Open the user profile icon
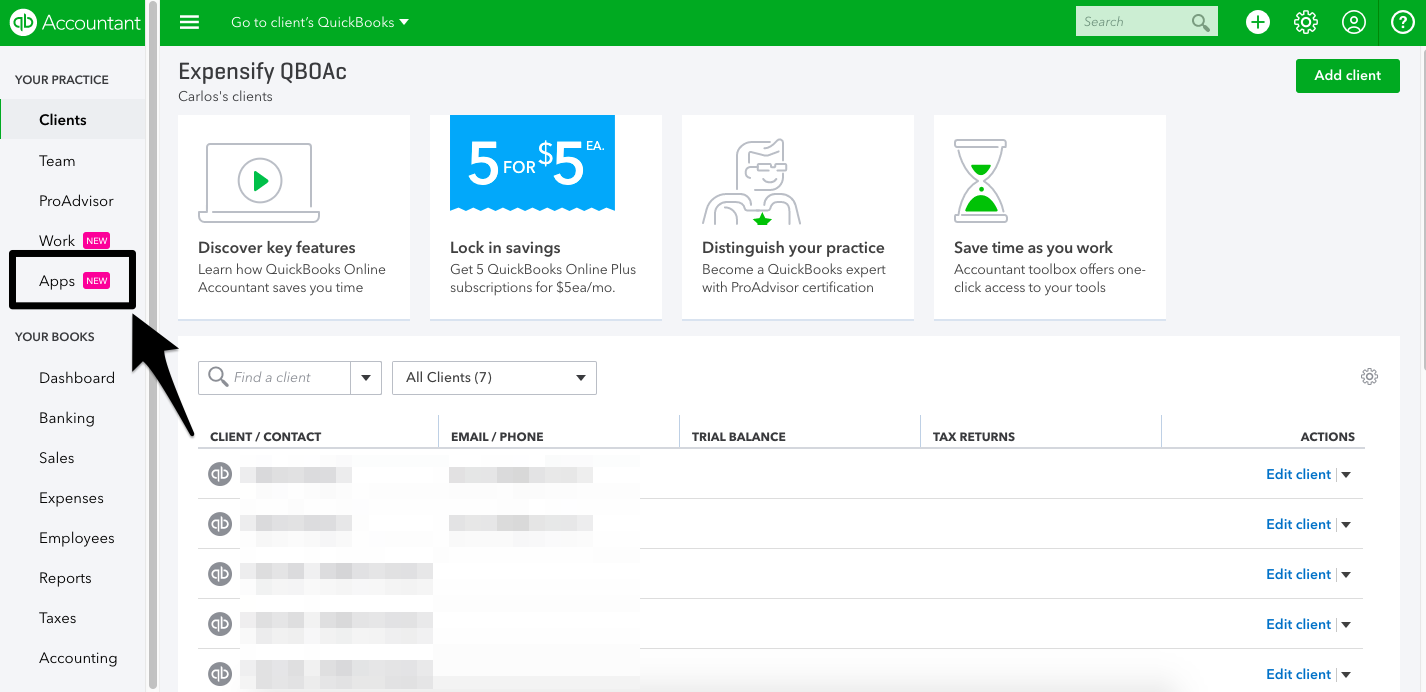The image size is (1426, 692). click(x=1353, y=22)
